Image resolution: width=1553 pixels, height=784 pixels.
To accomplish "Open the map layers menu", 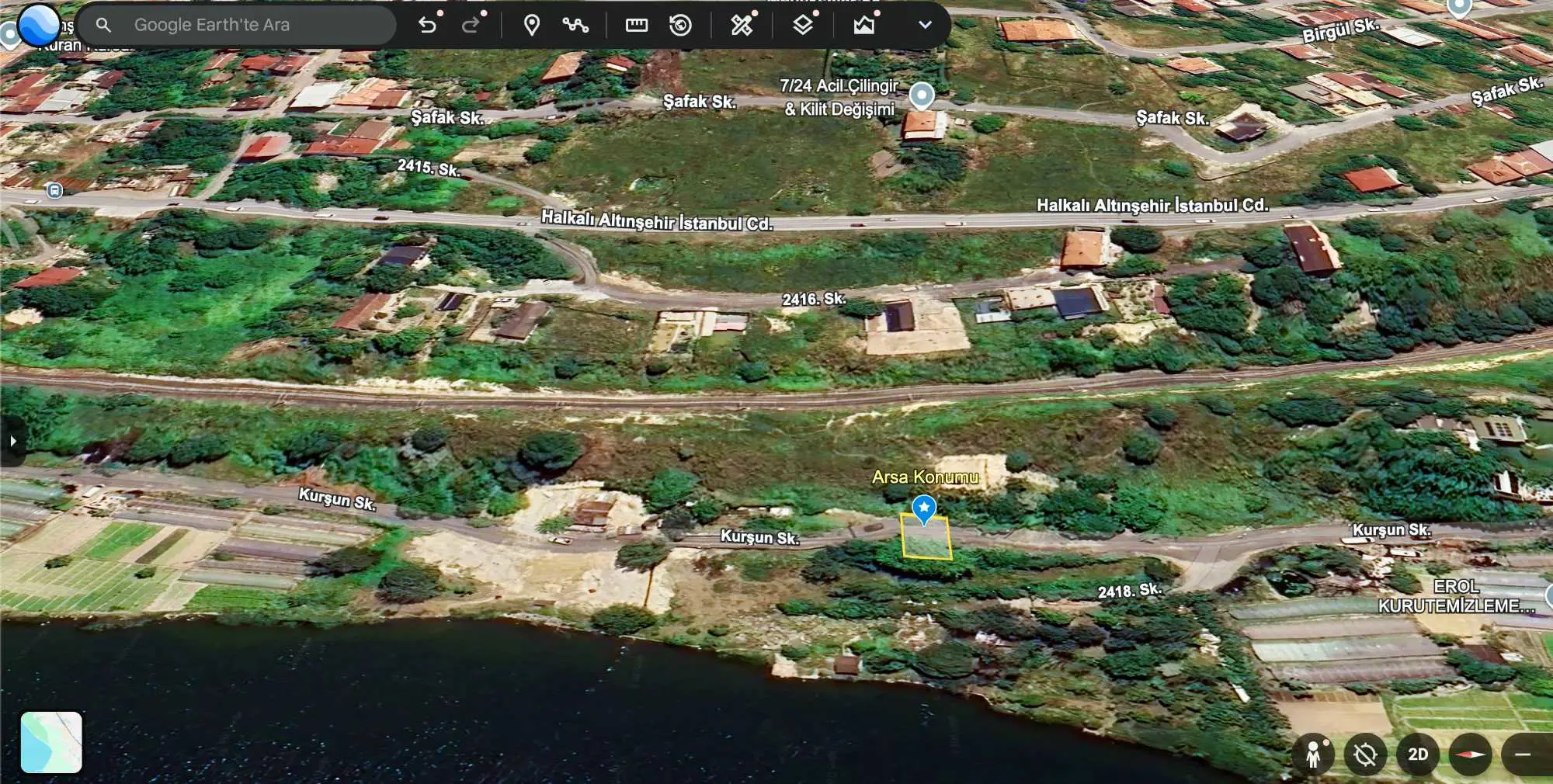I will pyautogui.click(x=803, y=25).
